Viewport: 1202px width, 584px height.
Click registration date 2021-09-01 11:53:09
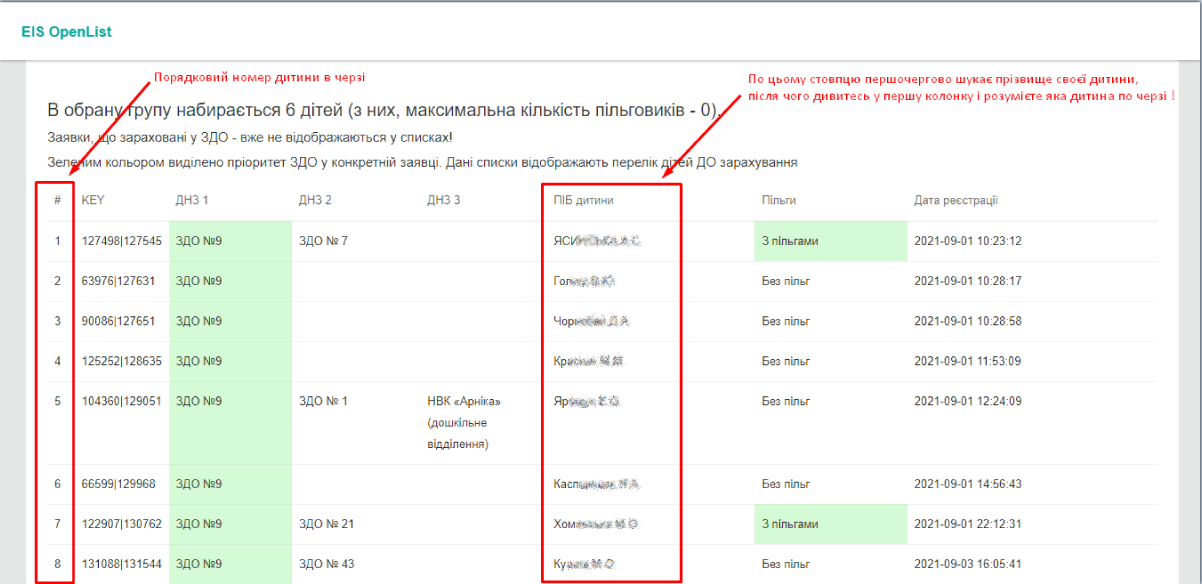967,361
